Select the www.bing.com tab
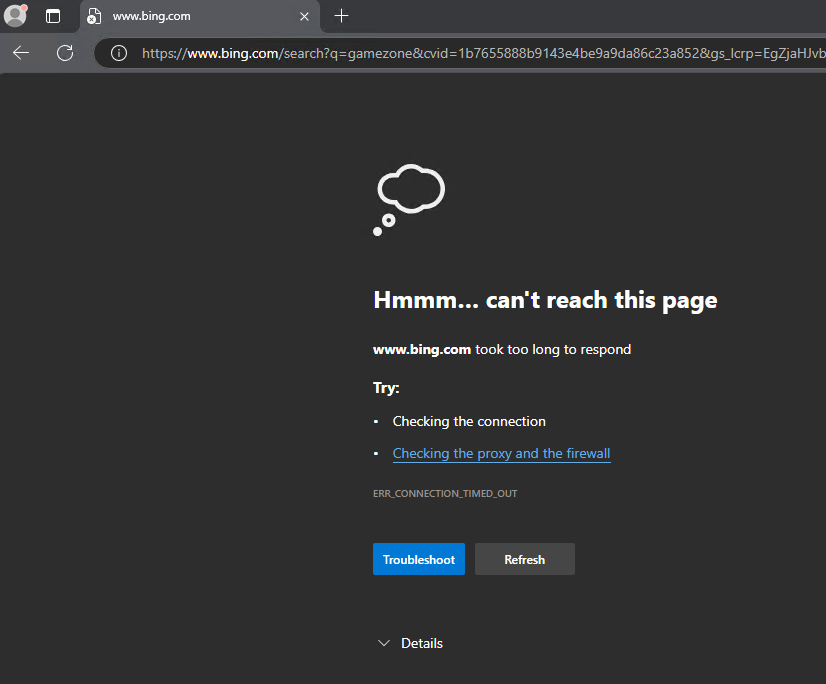 click(200, 16)
